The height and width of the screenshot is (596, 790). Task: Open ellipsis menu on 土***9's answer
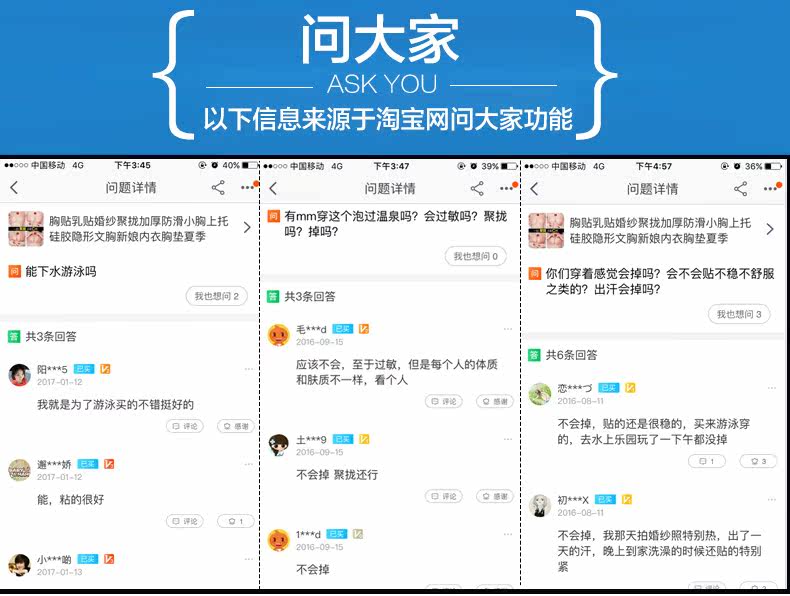pos(507,439)
